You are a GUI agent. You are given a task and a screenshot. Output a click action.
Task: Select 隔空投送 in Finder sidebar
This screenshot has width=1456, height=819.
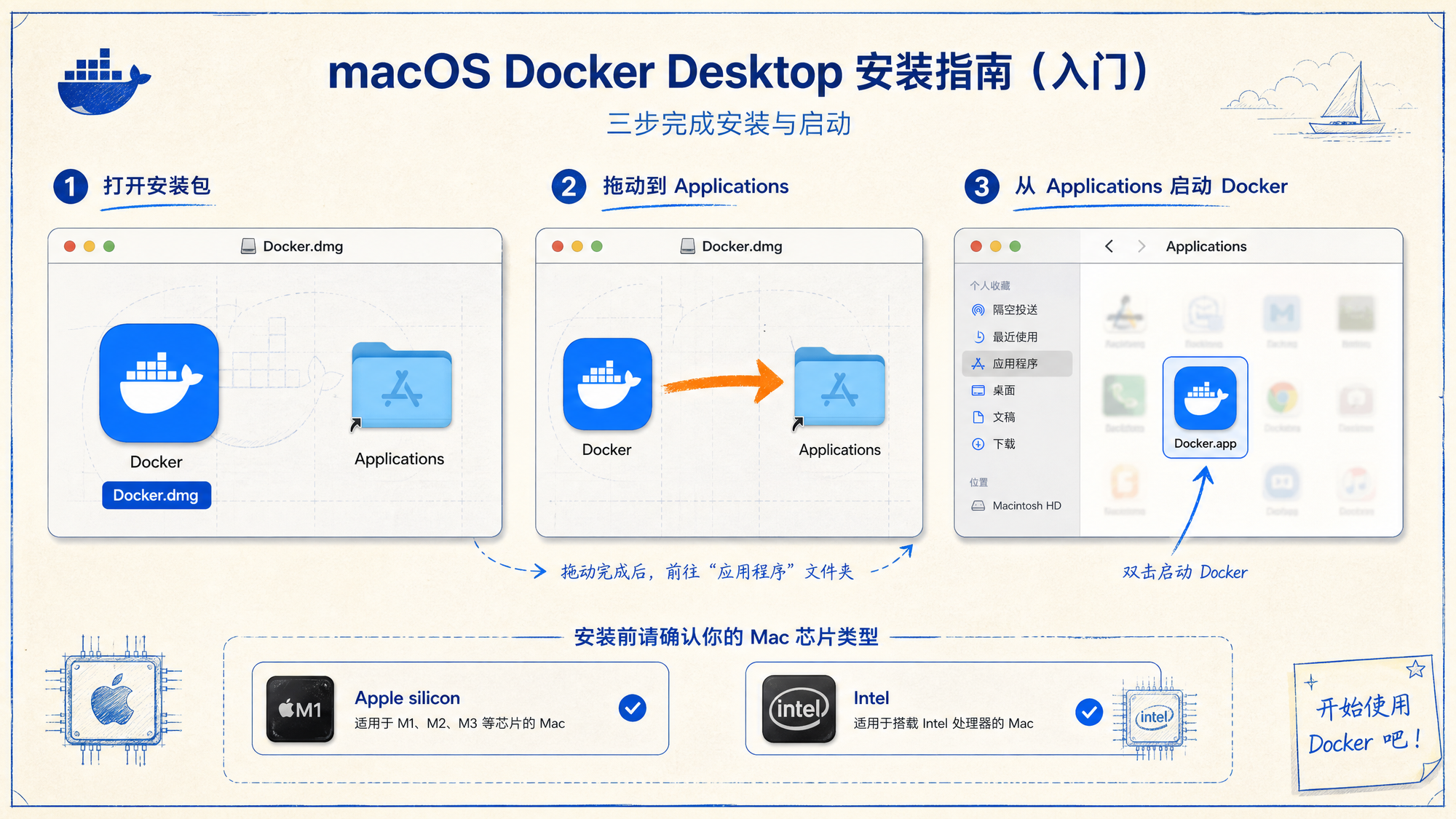tap(1017, 310)
